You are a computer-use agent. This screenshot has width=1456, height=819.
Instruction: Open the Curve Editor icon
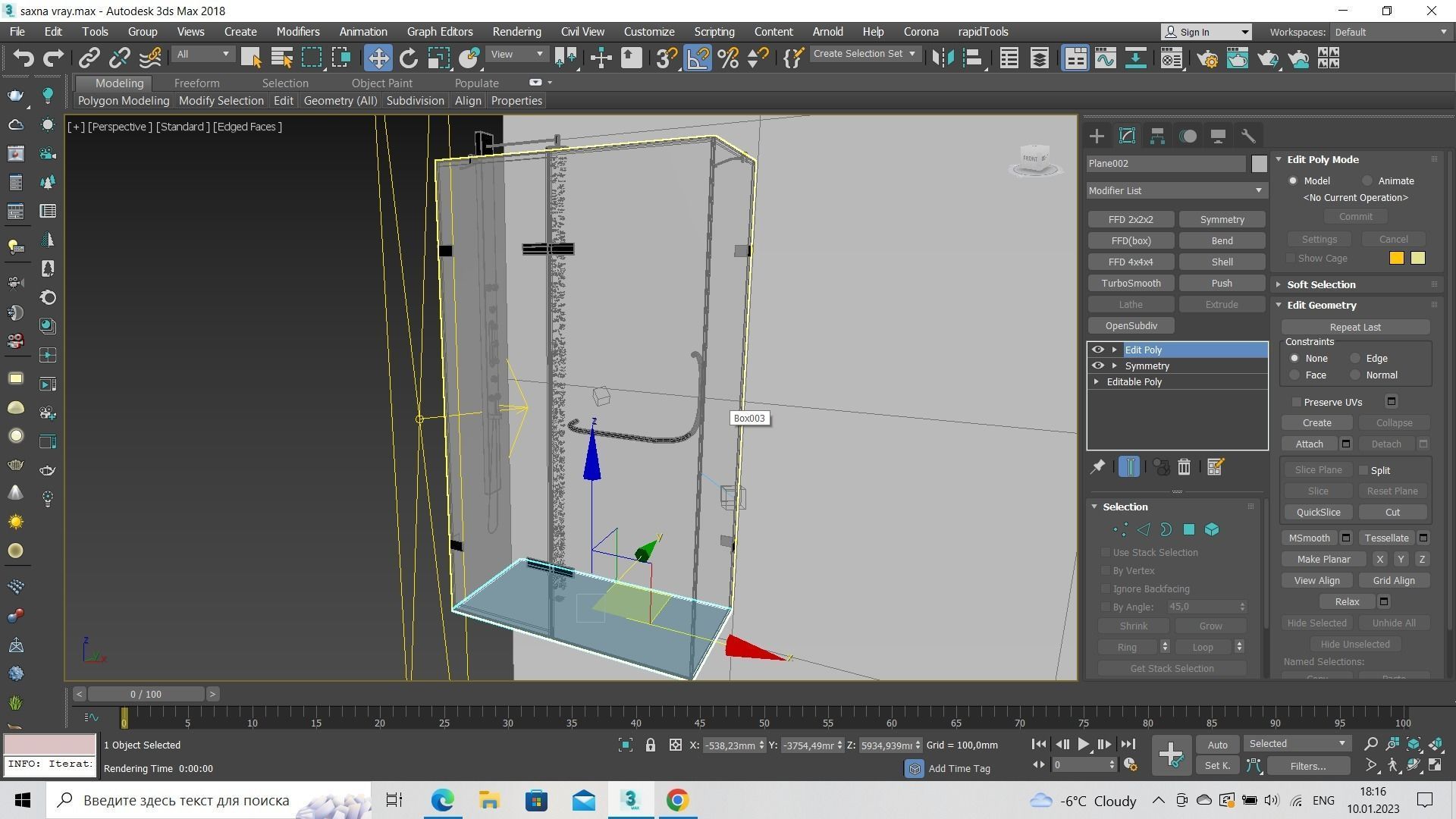coord(1105,58)
